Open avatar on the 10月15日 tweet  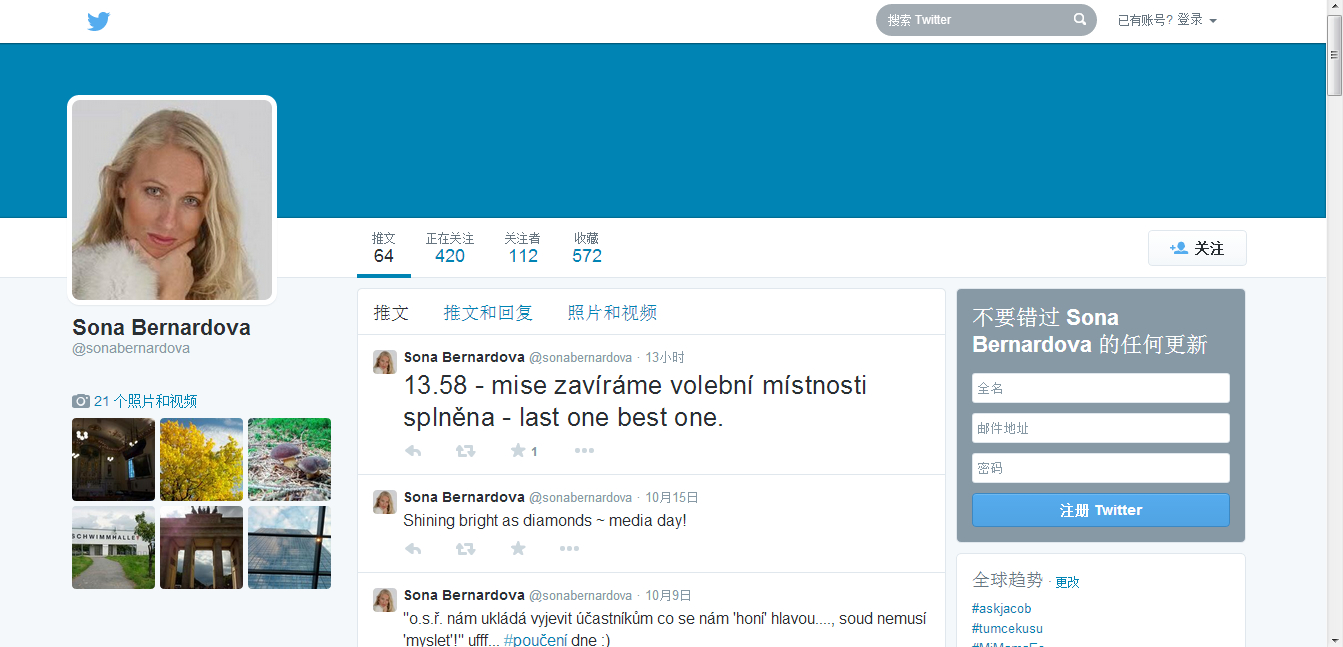(385, 502)
